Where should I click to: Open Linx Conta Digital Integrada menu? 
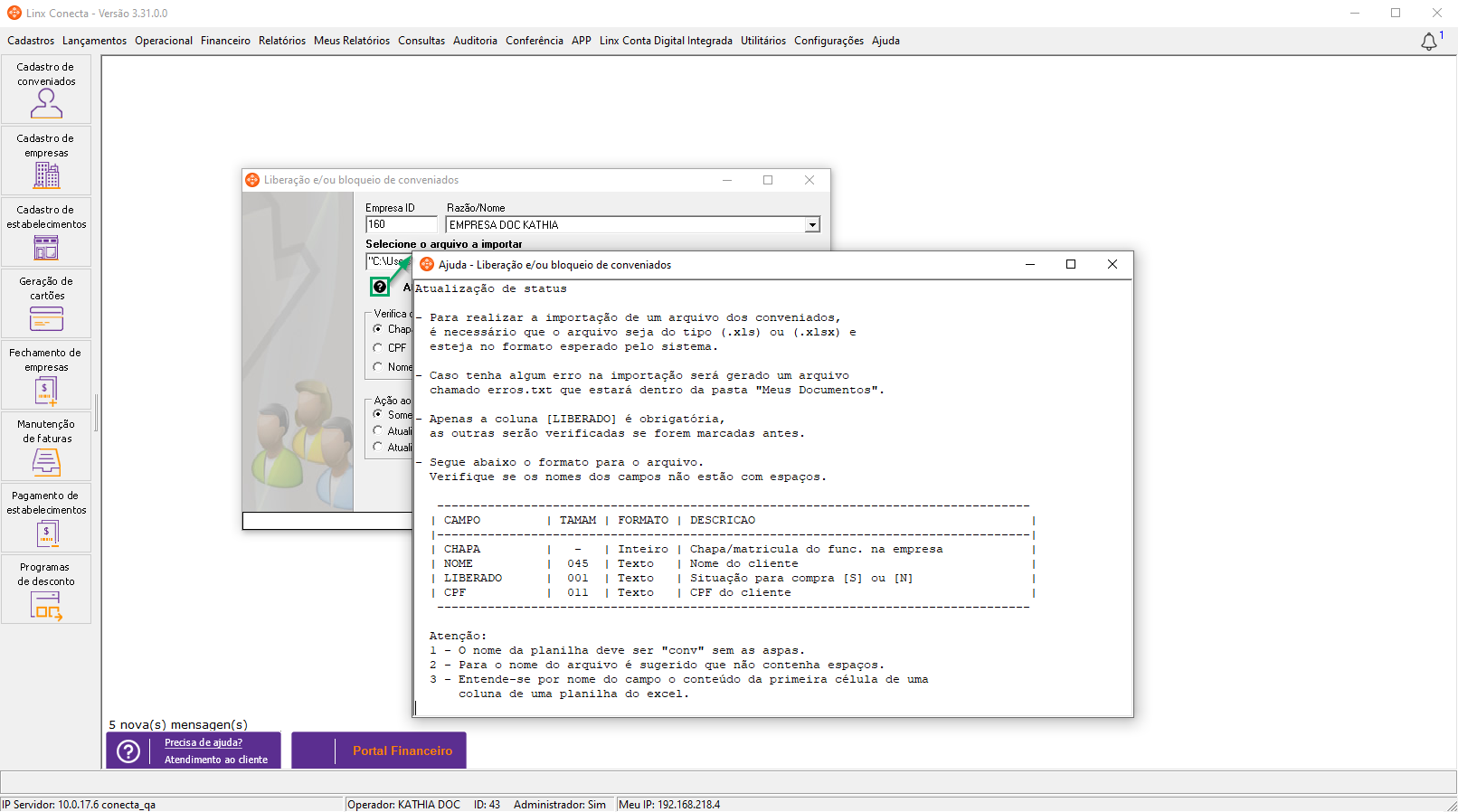(666, 41)
